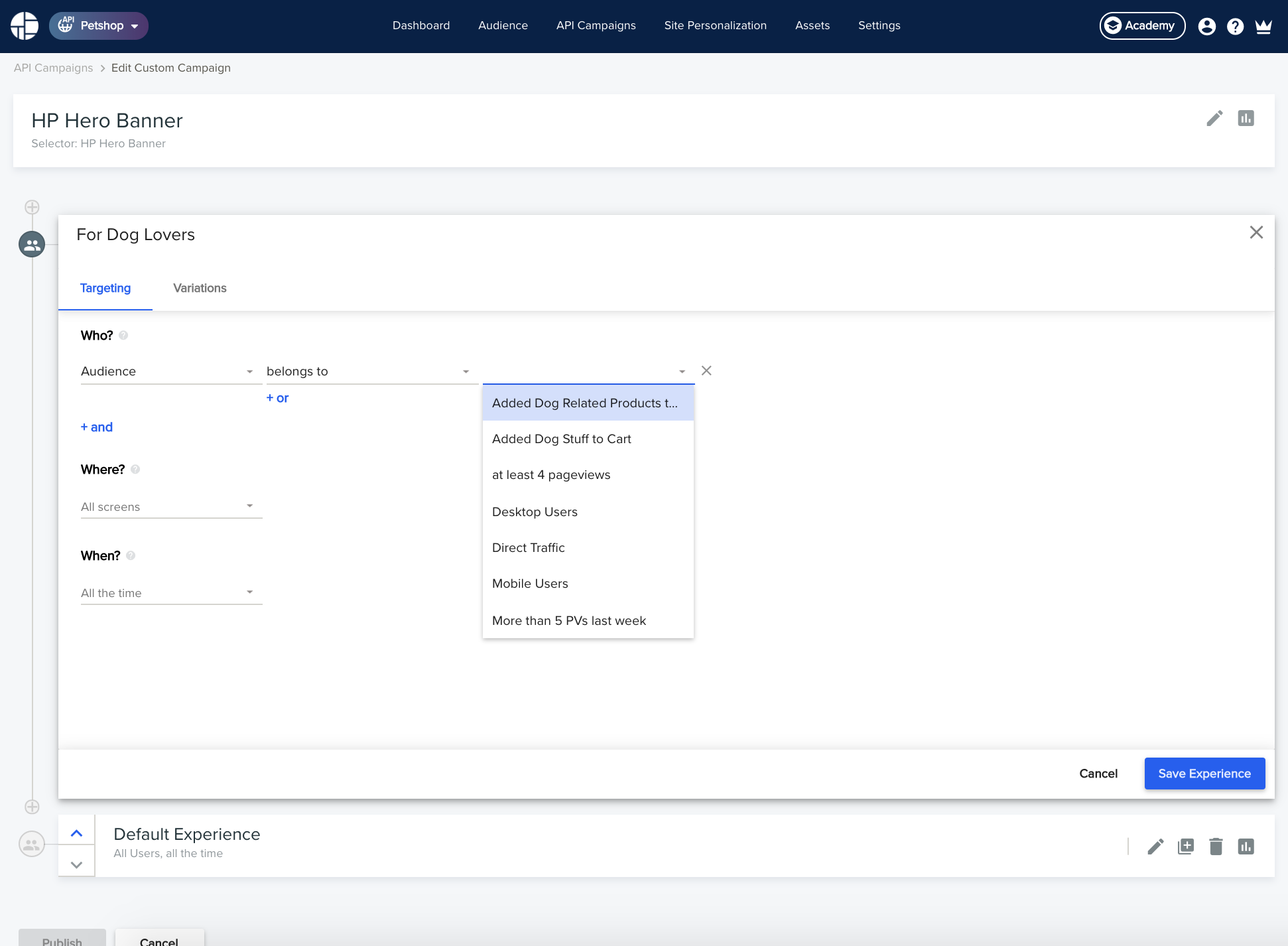Click the empty audience value dropdown
The width and height of the screenshot is (1288, 946).
click(x=588, y=372)
